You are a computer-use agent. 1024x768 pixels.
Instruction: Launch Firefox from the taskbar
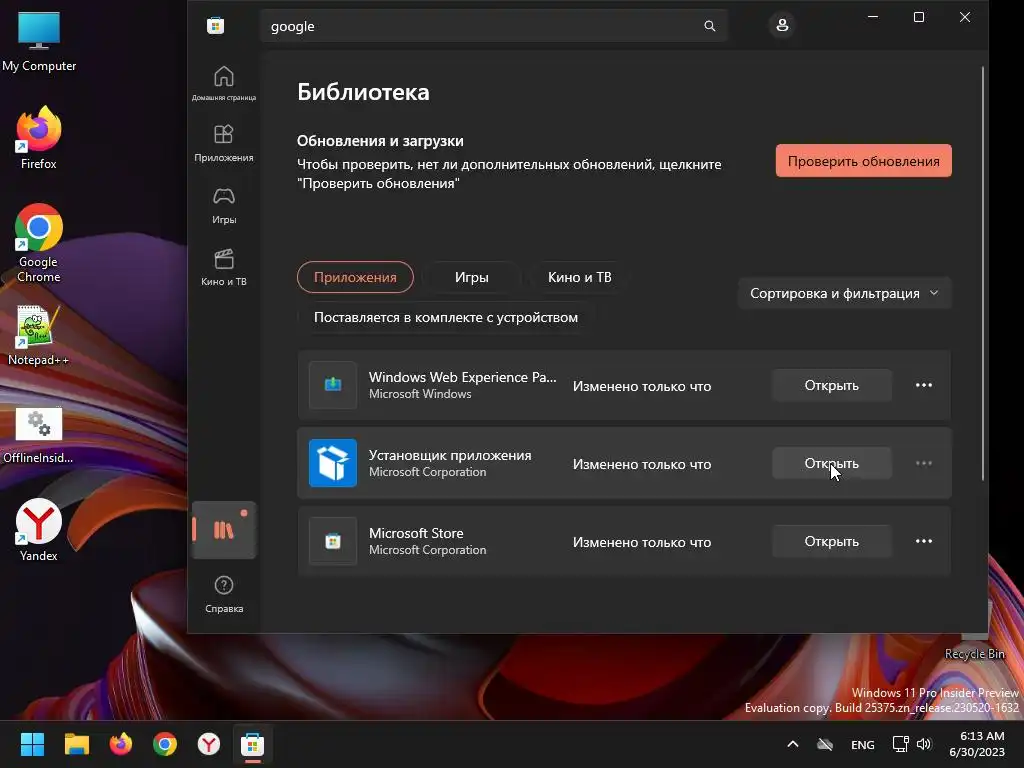[121, 744]
